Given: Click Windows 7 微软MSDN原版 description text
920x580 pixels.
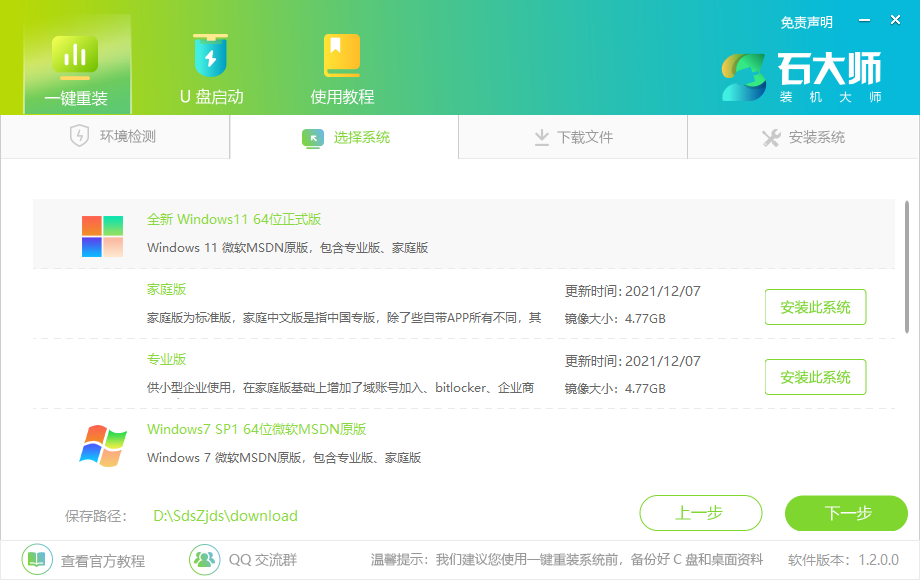Looking at the screenshot, I should coord(284,458).
